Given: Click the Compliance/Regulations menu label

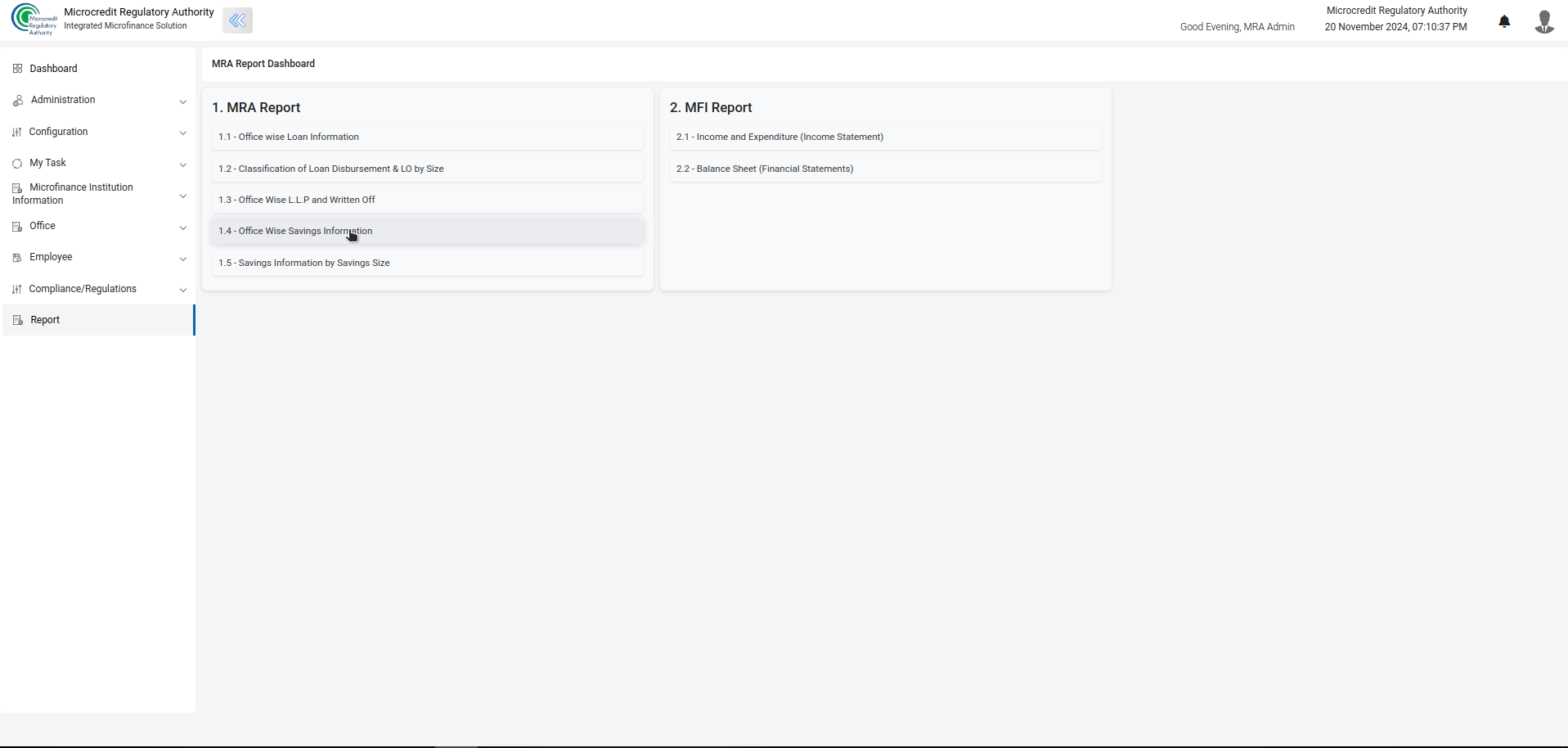Looking at the screenshot, I should [83, 289].
